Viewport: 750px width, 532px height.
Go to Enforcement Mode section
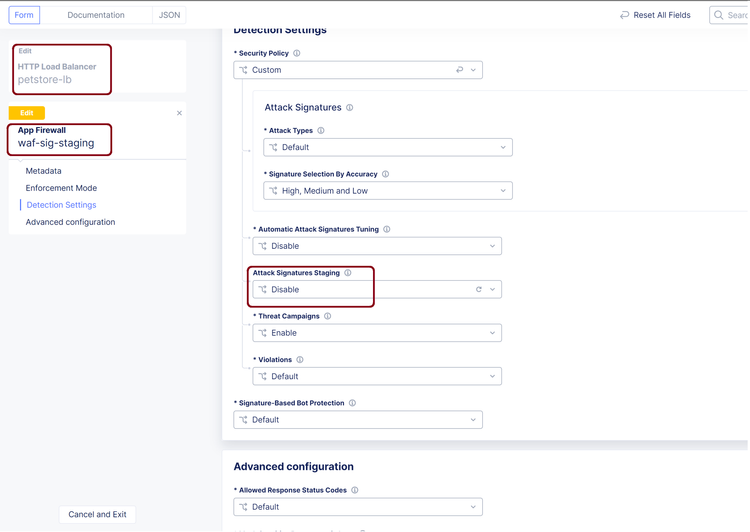click(x=61, y=188)
